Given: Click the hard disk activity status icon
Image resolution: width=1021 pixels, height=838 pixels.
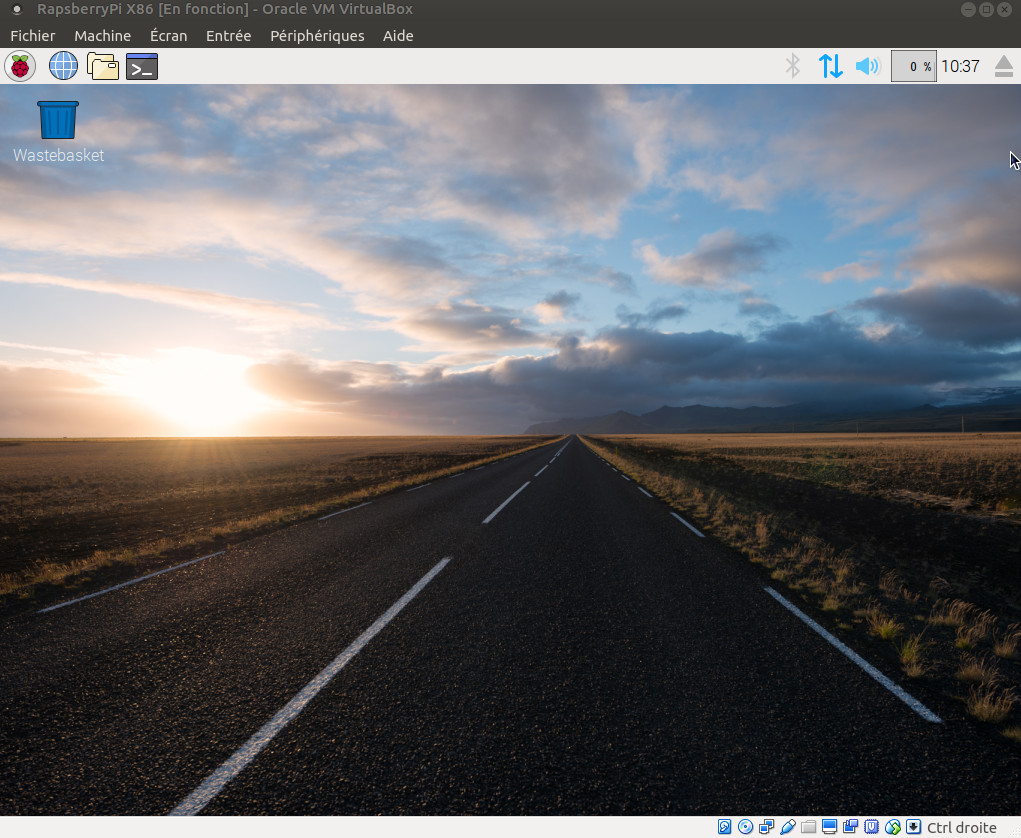Looking at the screenshot, I should click(x=725, y=827).
